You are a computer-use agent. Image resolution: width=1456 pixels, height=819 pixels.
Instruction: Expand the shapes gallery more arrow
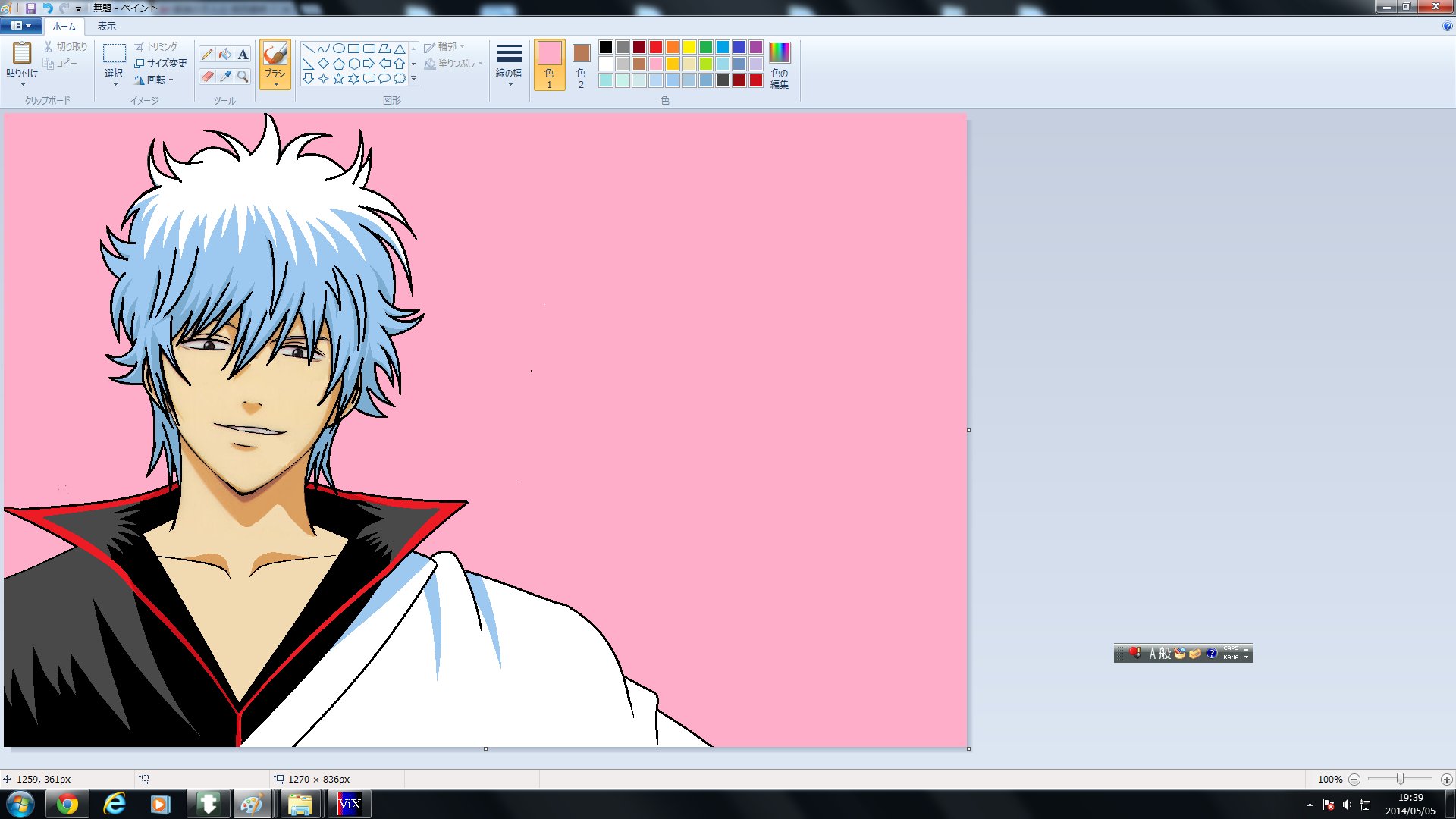[x=413, y=78]
